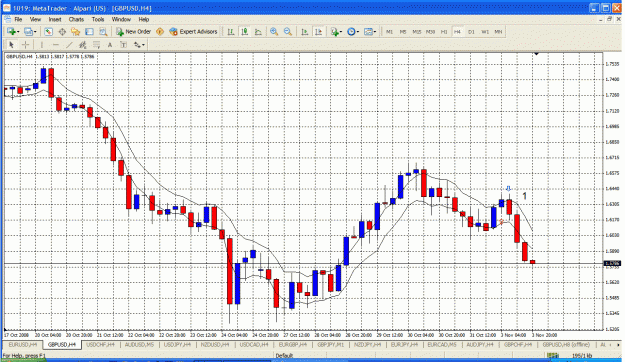The height and width of the screenshot is (362, 625).
Task: Click the Expert Advisors button
Action: (193, 31)
